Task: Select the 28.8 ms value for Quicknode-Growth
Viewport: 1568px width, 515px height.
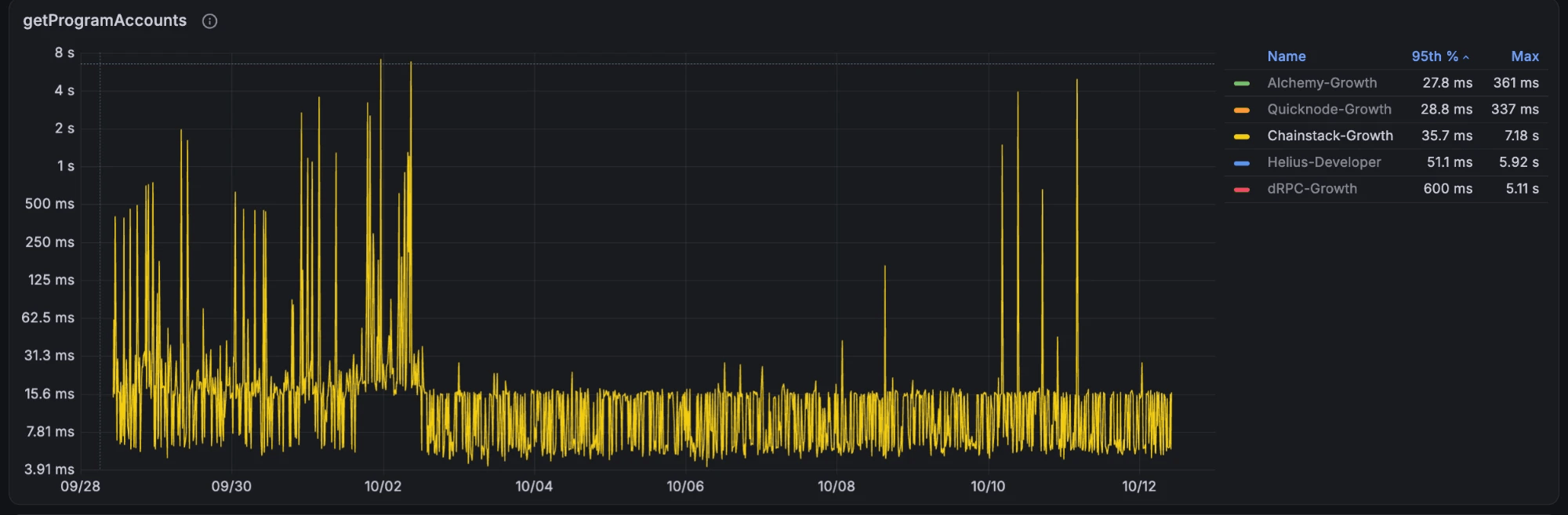Action: 1446,110
